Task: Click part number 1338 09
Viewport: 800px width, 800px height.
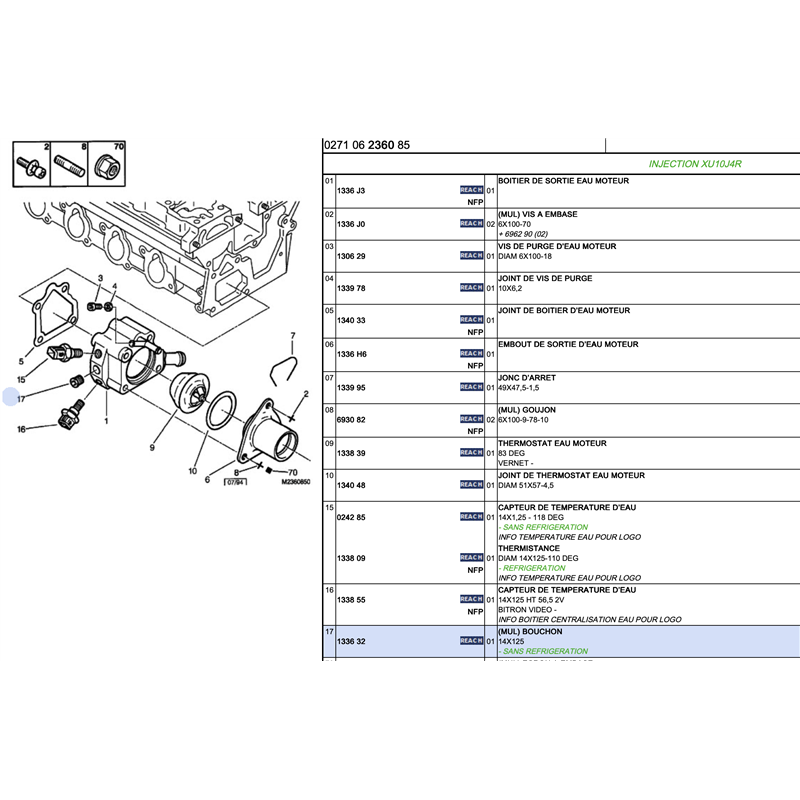Action: click(351, 558)
